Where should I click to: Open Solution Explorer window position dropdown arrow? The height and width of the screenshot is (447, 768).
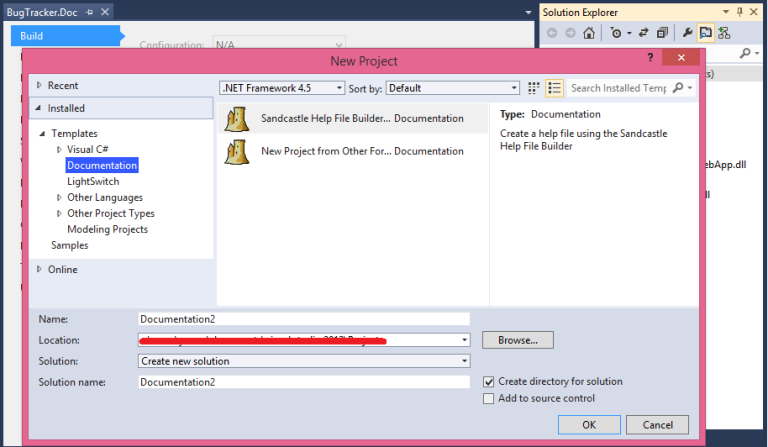pyautogui.click(x=726, y=12)
